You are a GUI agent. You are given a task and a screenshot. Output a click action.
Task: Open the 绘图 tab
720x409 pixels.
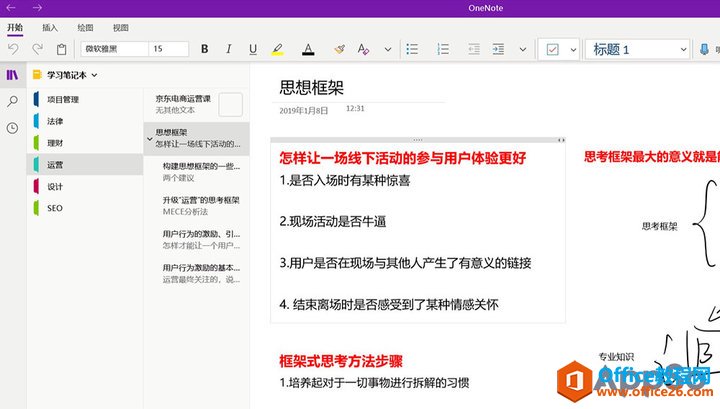tap(85, 28)
